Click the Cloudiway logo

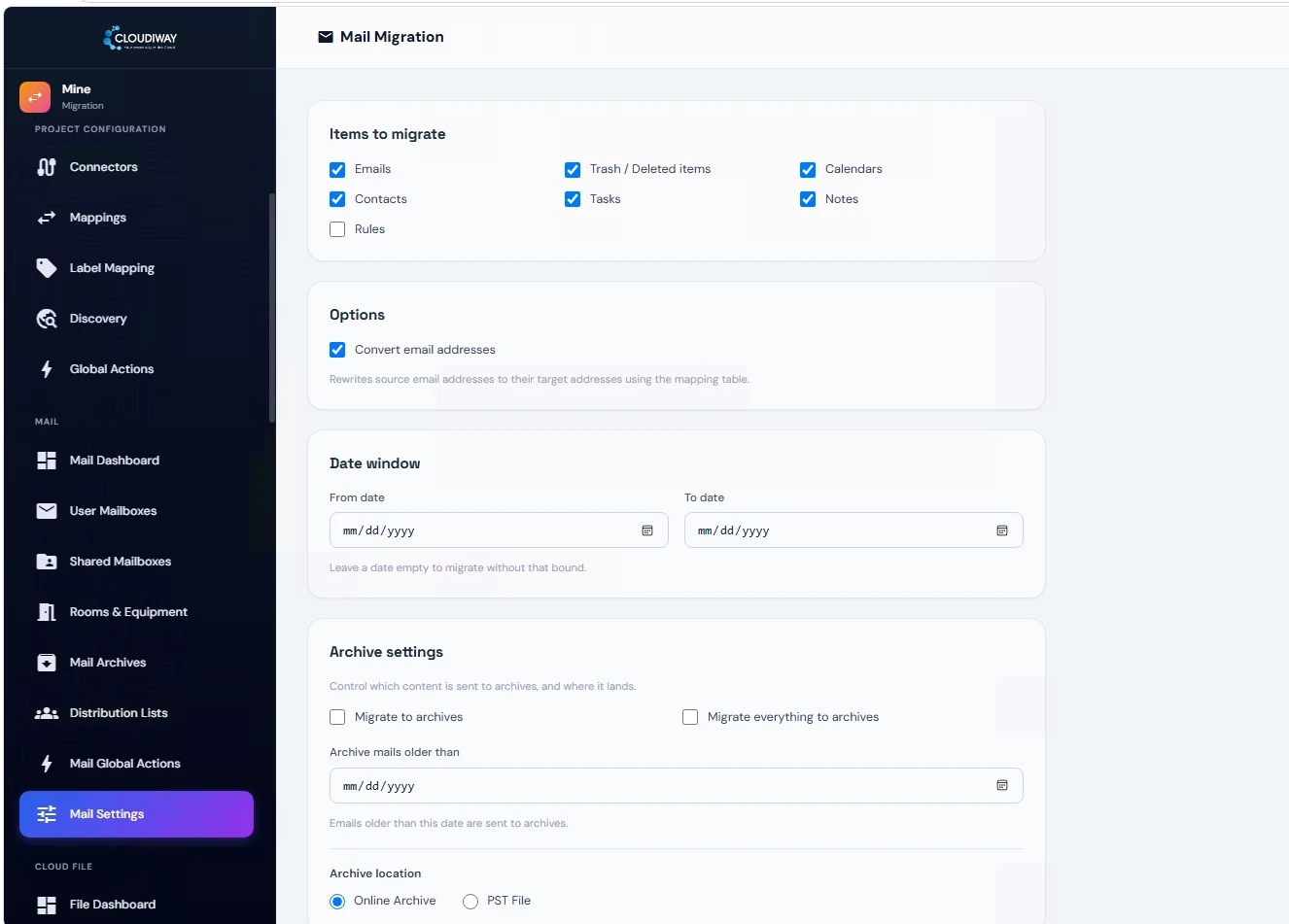[x=140, y=38]
